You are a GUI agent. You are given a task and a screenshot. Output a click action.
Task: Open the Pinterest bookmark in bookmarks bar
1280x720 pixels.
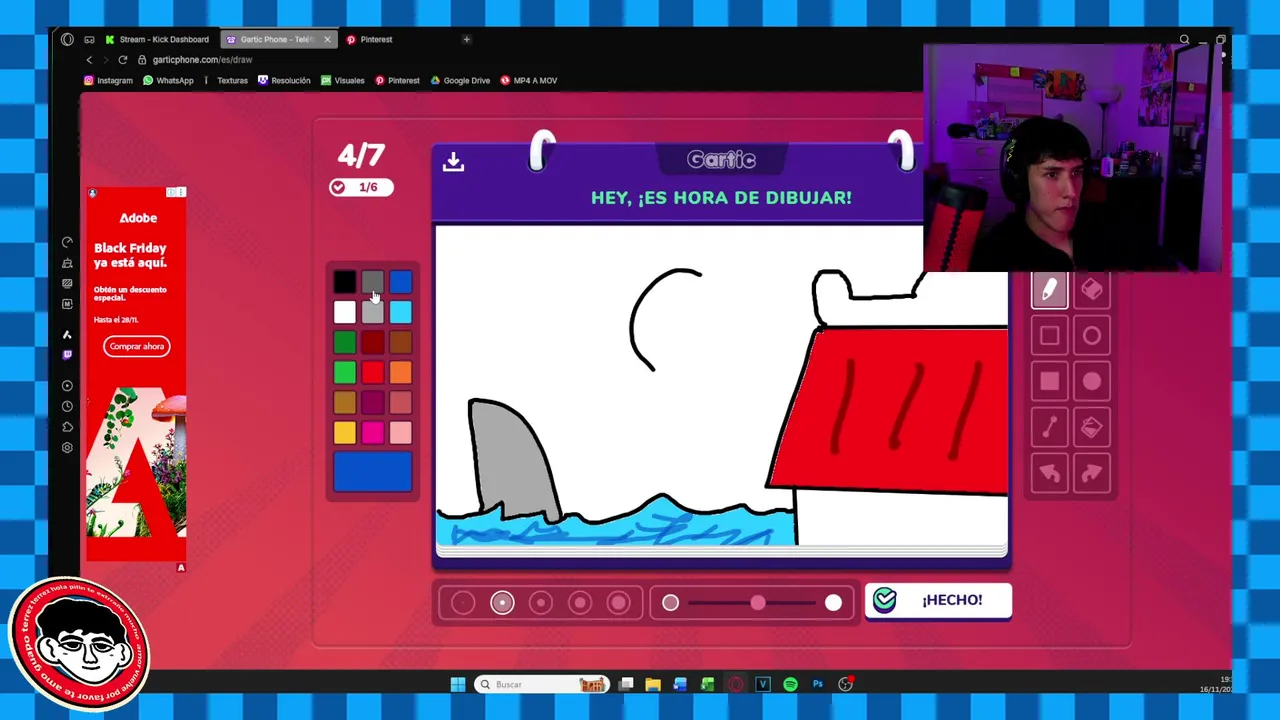[397, 80]
